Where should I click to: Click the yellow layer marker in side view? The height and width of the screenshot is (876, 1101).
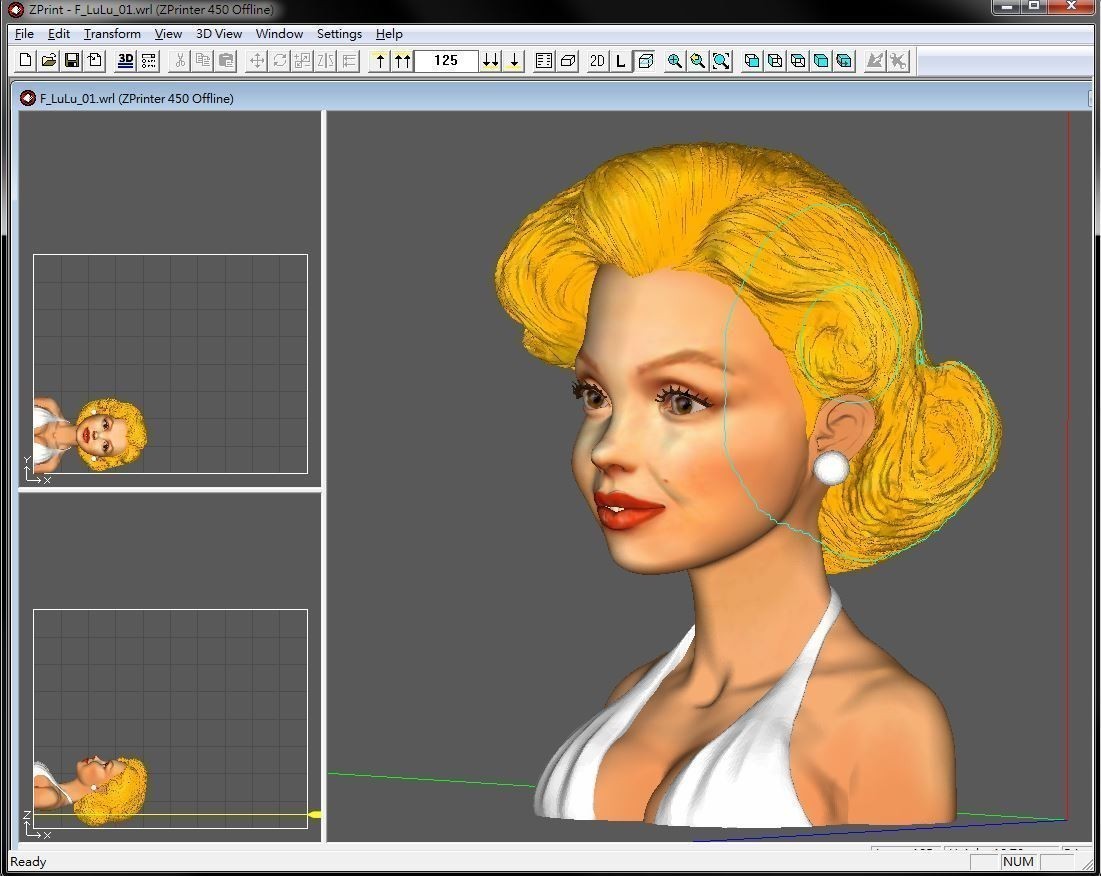click(315, 815)
